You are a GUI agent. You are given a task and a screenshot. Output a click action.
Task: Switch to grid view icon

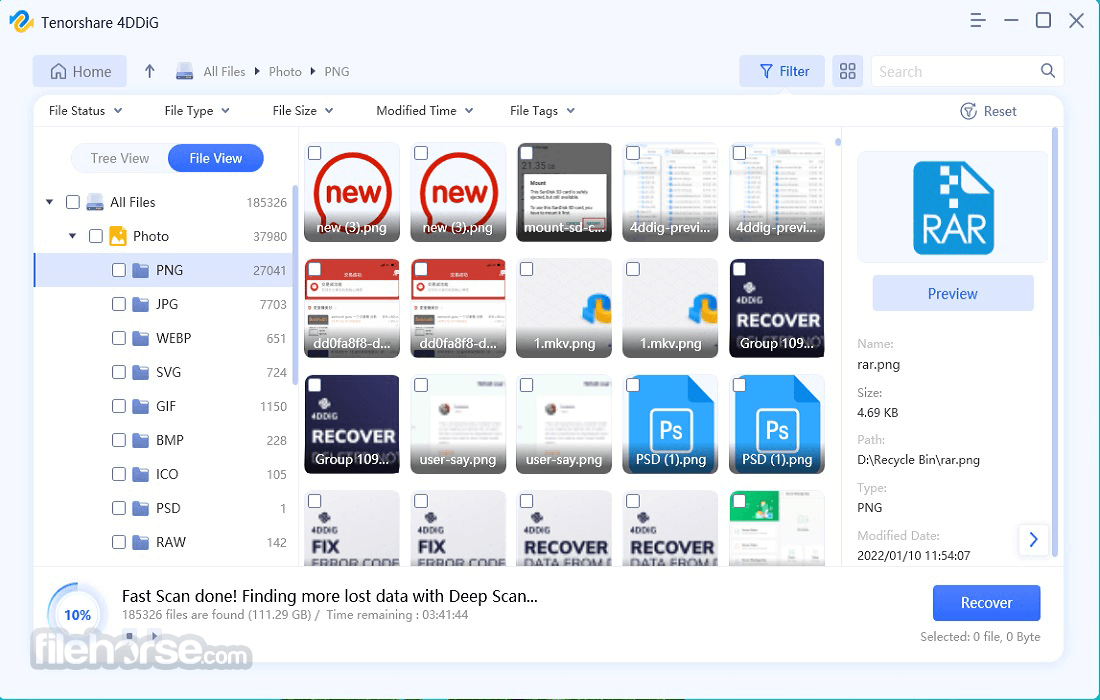[x=847, y=71]
